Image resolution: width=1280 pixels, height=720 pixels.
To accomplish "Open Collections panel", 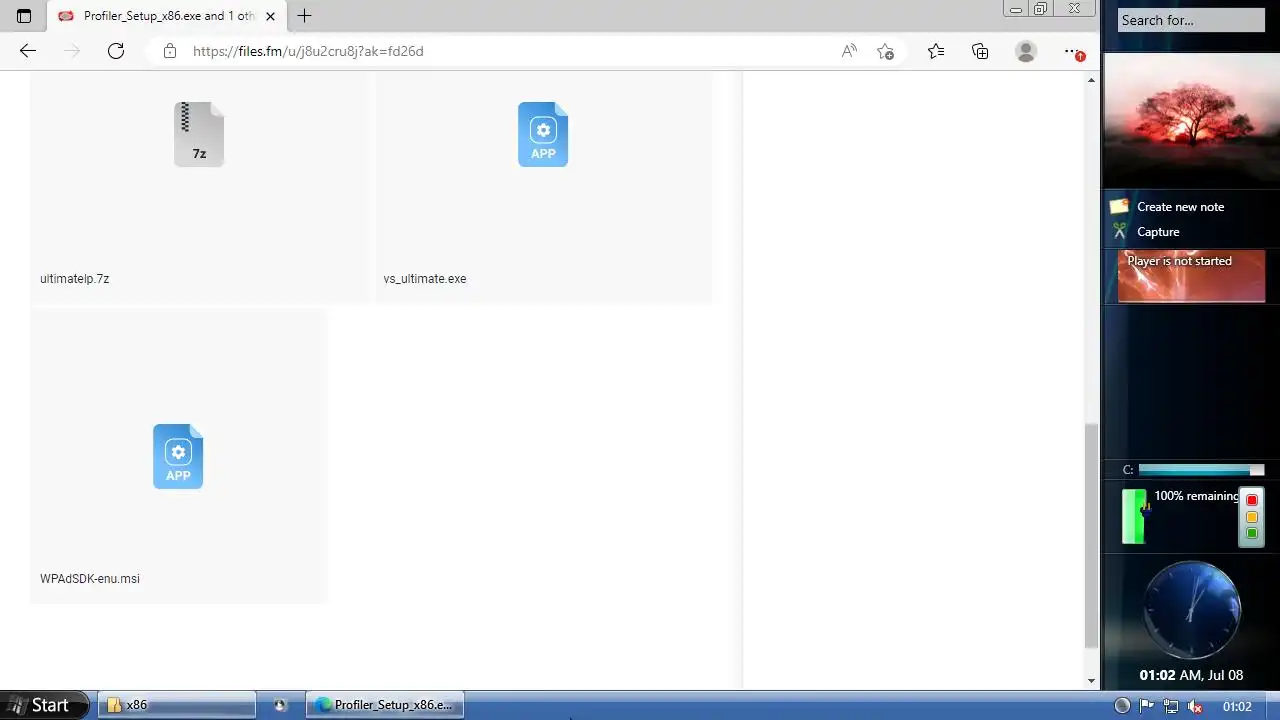I will click(x=980, y=51).
